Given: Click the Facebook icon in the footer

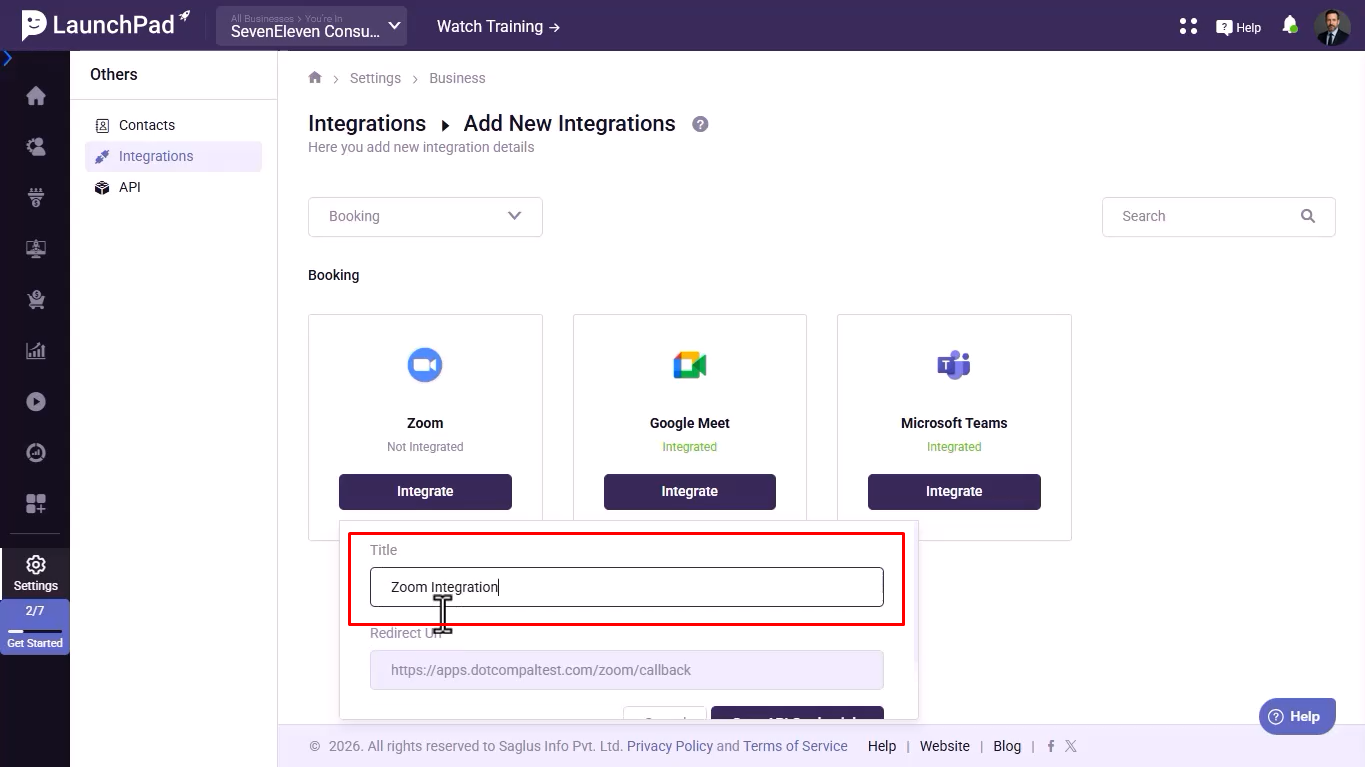Looking at the screenshot, I should pos(1051,746).
